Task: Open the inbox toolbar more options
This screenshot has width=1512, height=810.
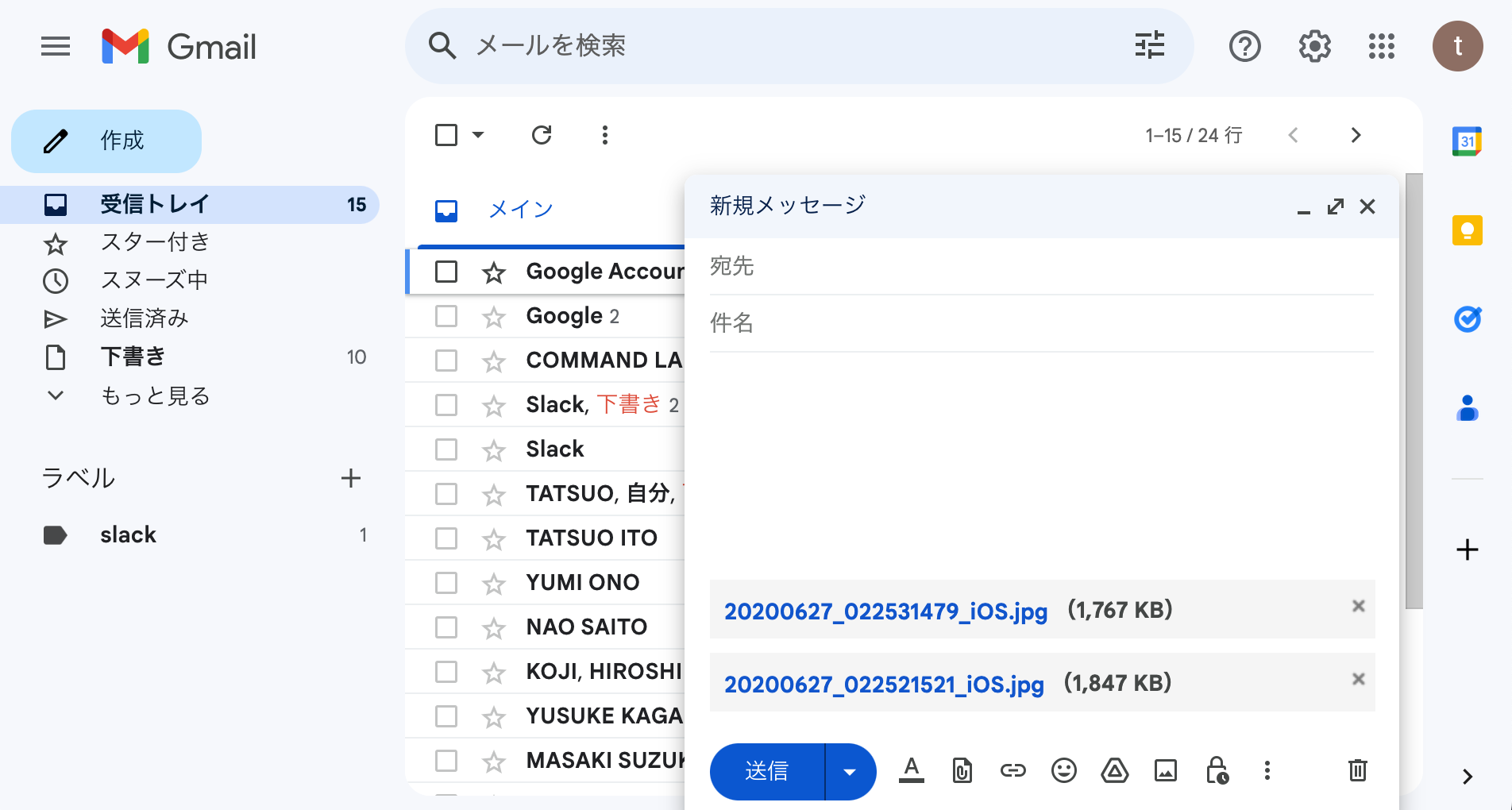Action: coord(605,135)
